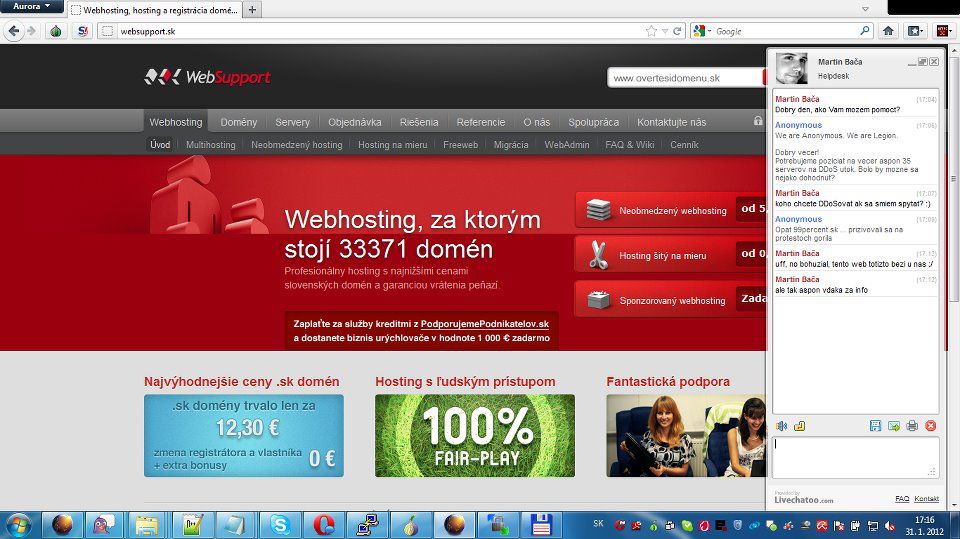The image size is (960, 539).
Task: Select the Webhosting navigation tab
Action: [176, 122]
